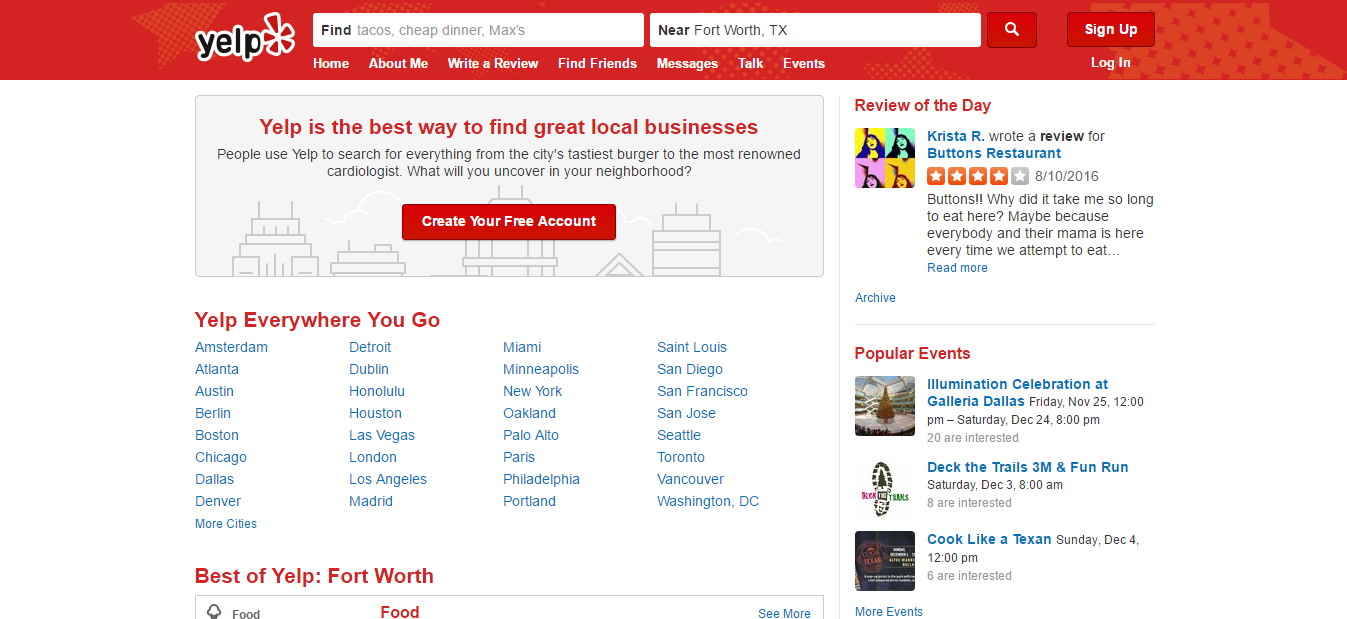Select the Cook Like a Texan event thumbnail
The height and width of the screenshot is (619, 1347).
pyautogui.click(x=884, y=561)
